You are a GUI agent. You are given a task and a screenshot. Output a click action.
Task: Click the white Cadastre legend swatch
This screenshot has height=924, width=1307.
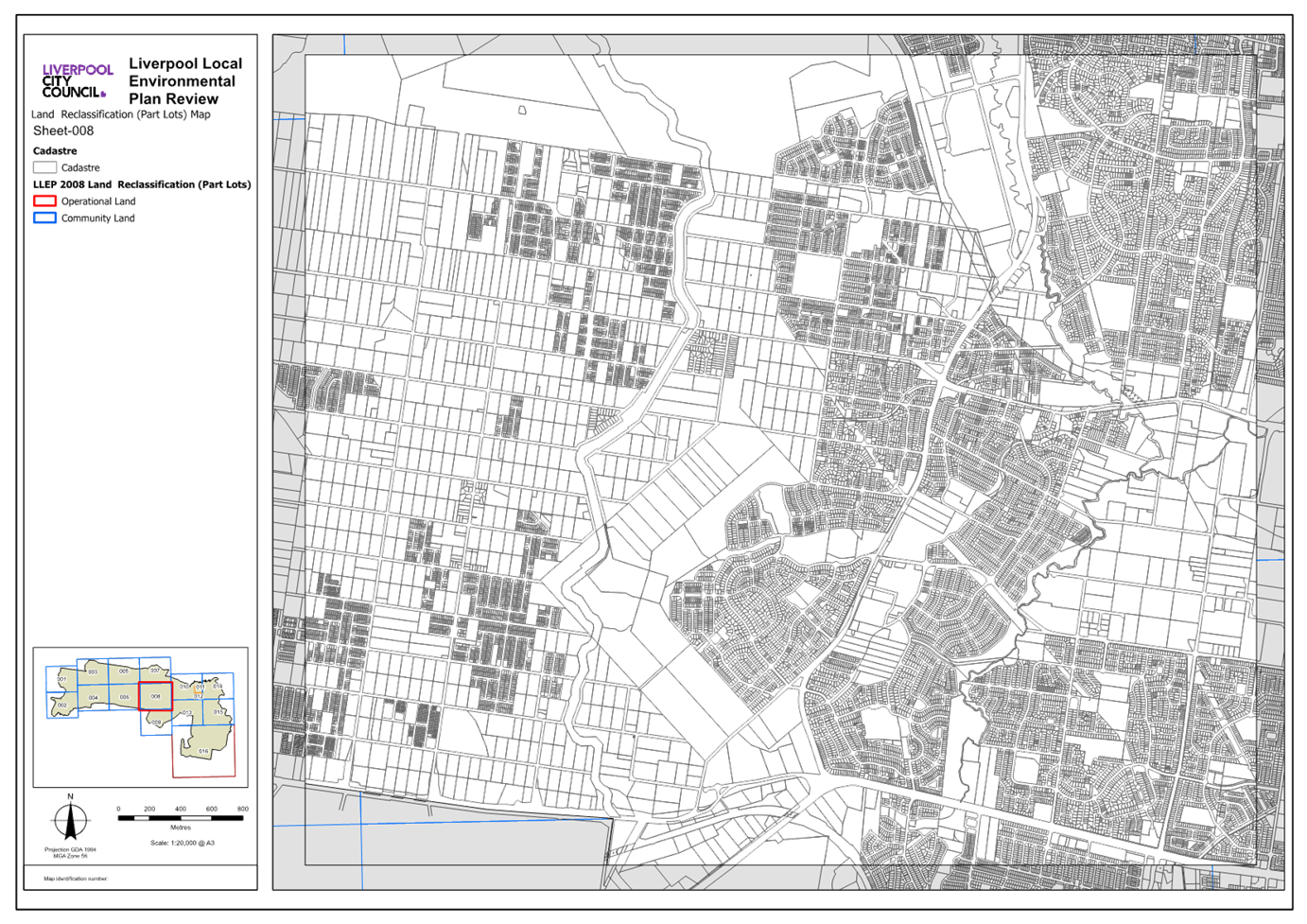[x=44, y=167]
